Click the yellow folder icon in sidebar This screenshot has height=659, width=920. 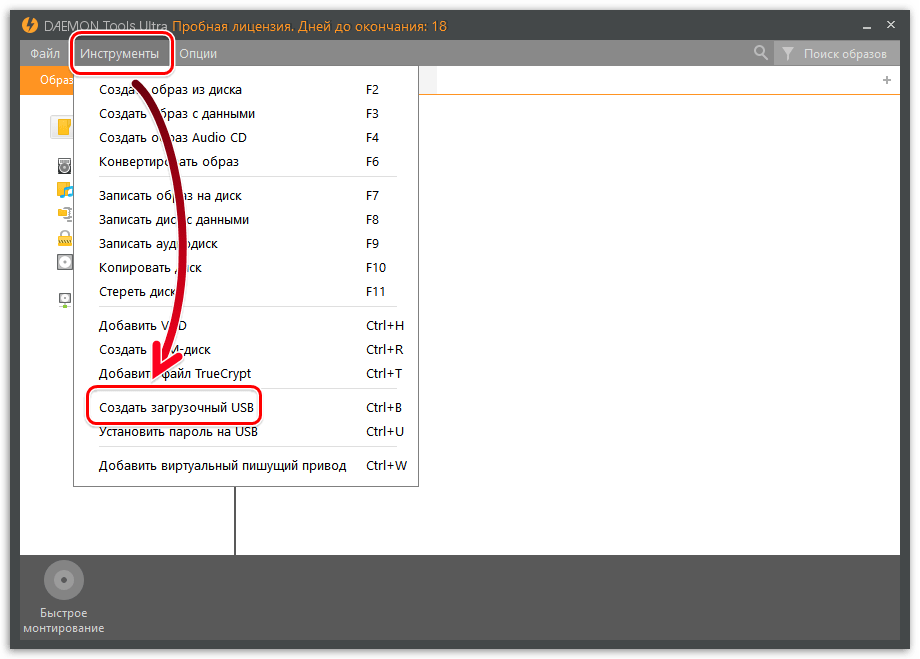pos(64,127)
